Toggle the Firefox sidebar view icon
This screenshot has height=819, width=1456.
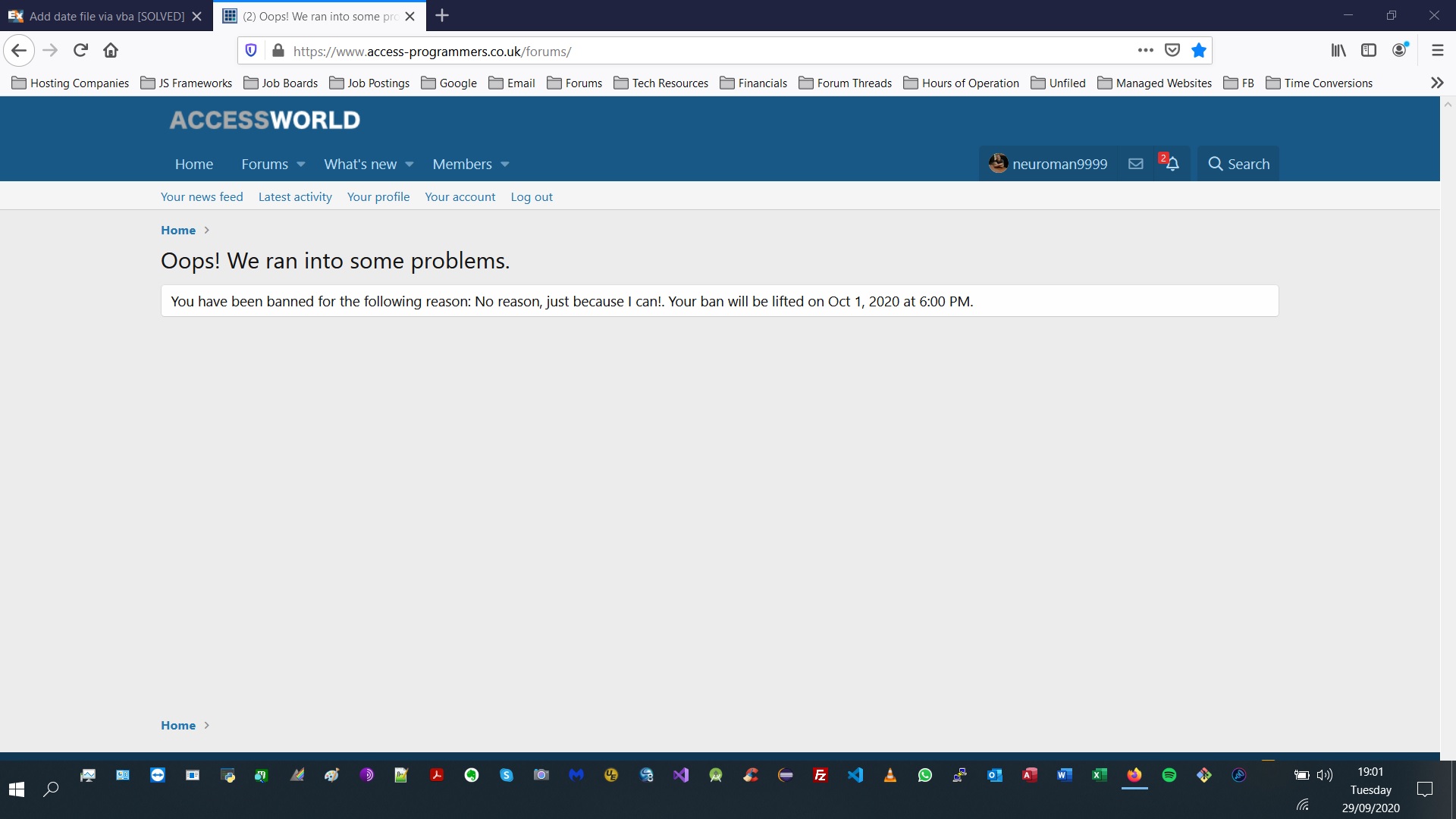click(x=1369, y=51)
